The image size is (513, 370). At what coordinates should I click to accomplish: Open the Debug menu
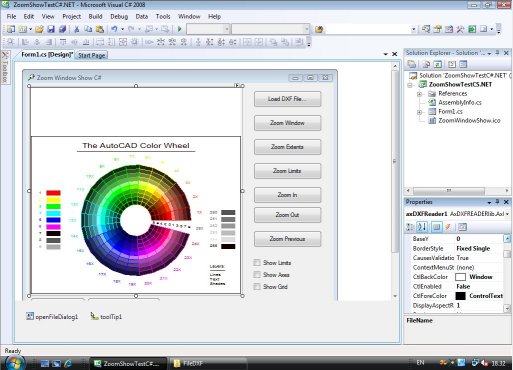coord(119,16)
